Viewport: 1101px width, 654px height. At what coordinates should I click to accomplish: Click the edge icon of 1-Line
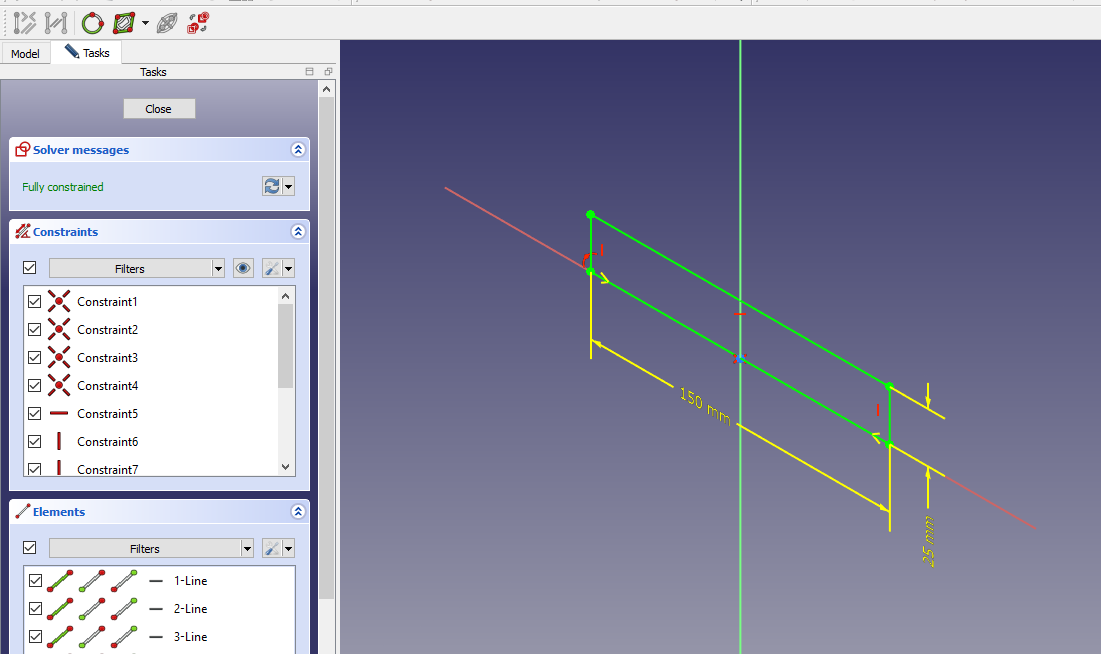(x=60, y=581)
